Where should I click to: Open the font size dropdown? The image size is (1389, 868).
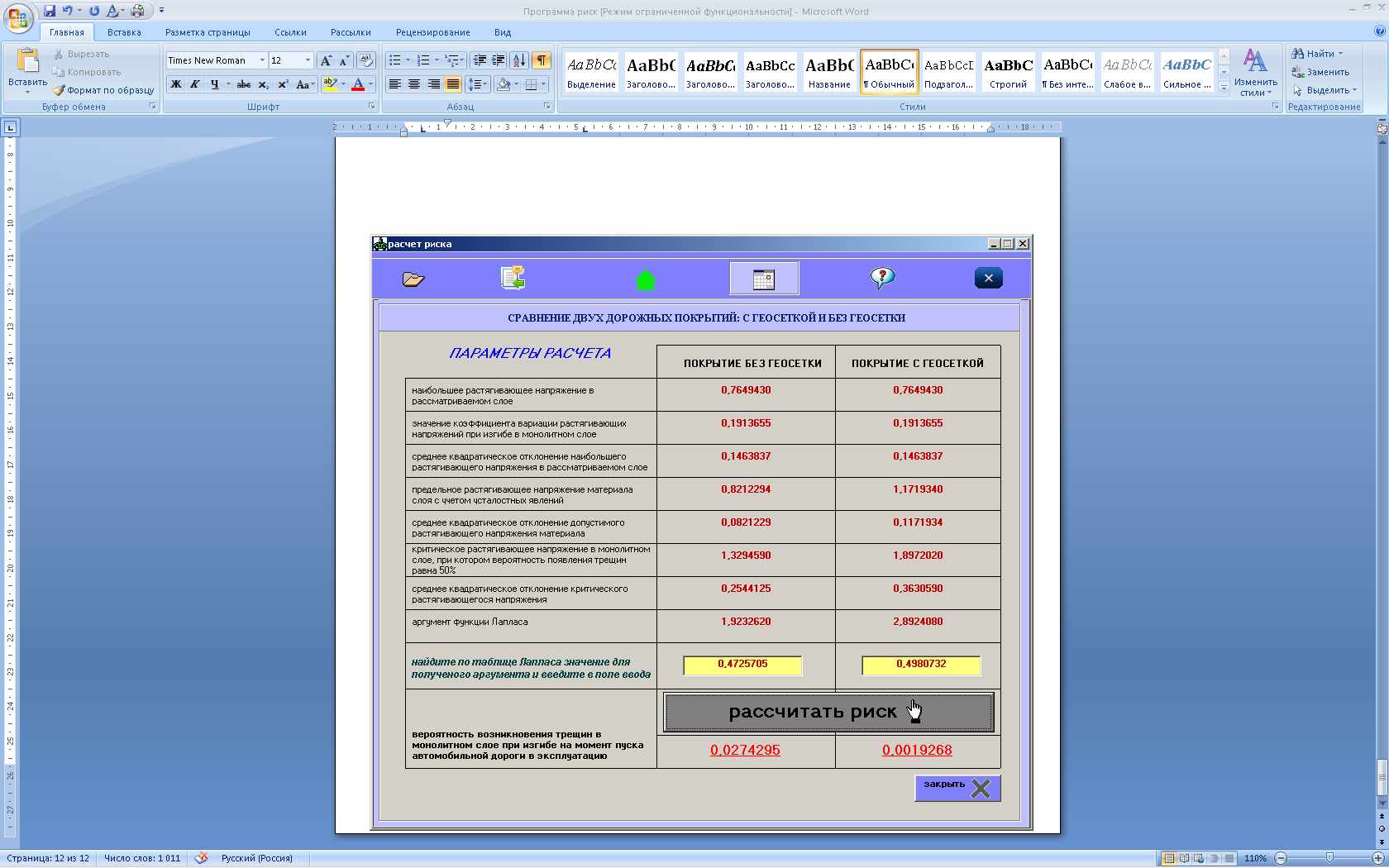coord(308,60)
